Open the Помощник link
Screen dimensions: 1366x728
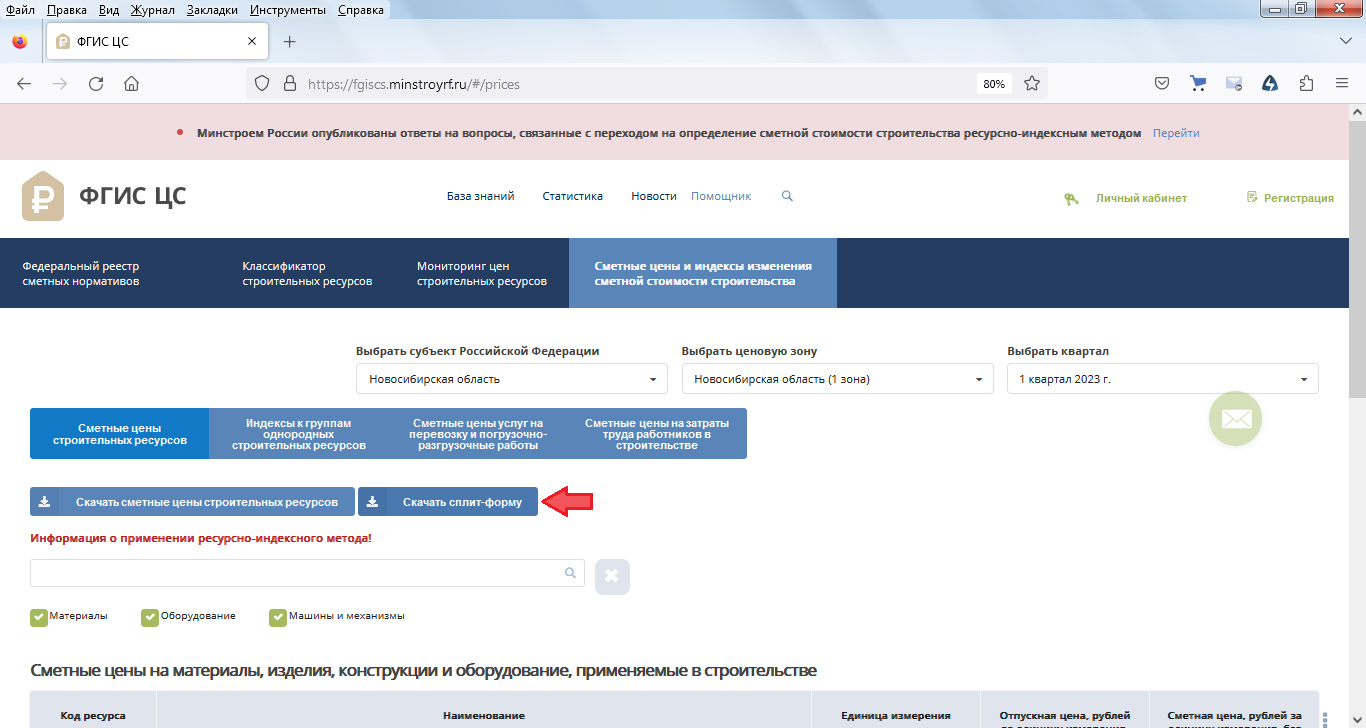click(x=721, y=197)
